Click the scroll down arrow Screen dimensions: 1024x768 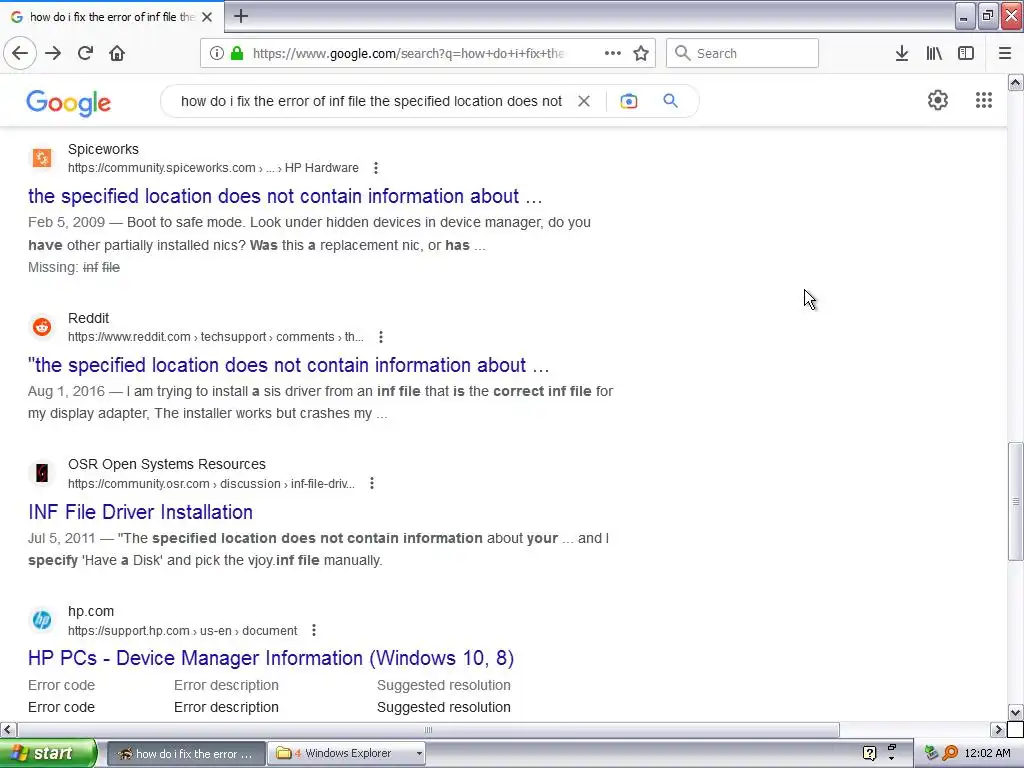tap(1015, 713)
